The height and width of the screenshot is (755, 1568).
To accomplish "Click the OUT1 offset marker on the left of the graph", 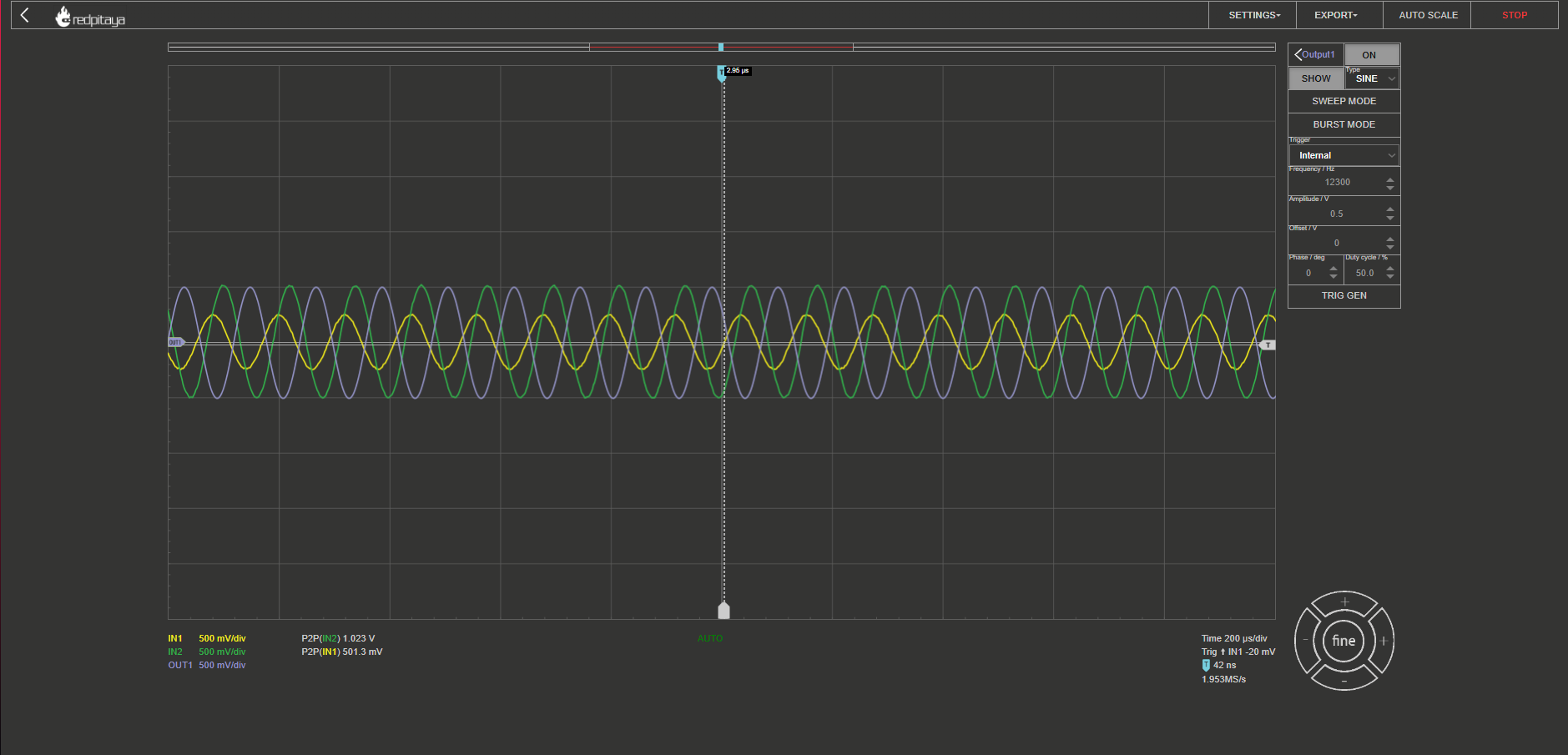I will (x=175, y=342).
